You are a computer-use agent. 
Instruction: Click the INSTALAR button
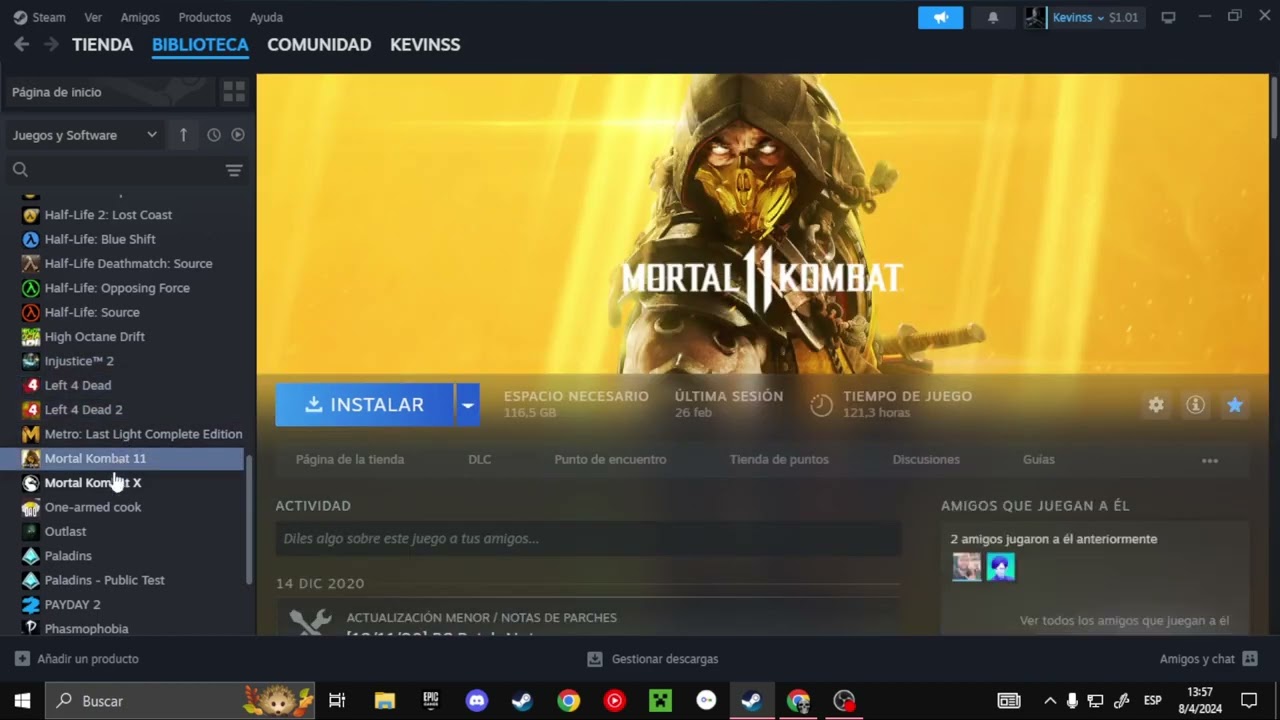(365, 405)
